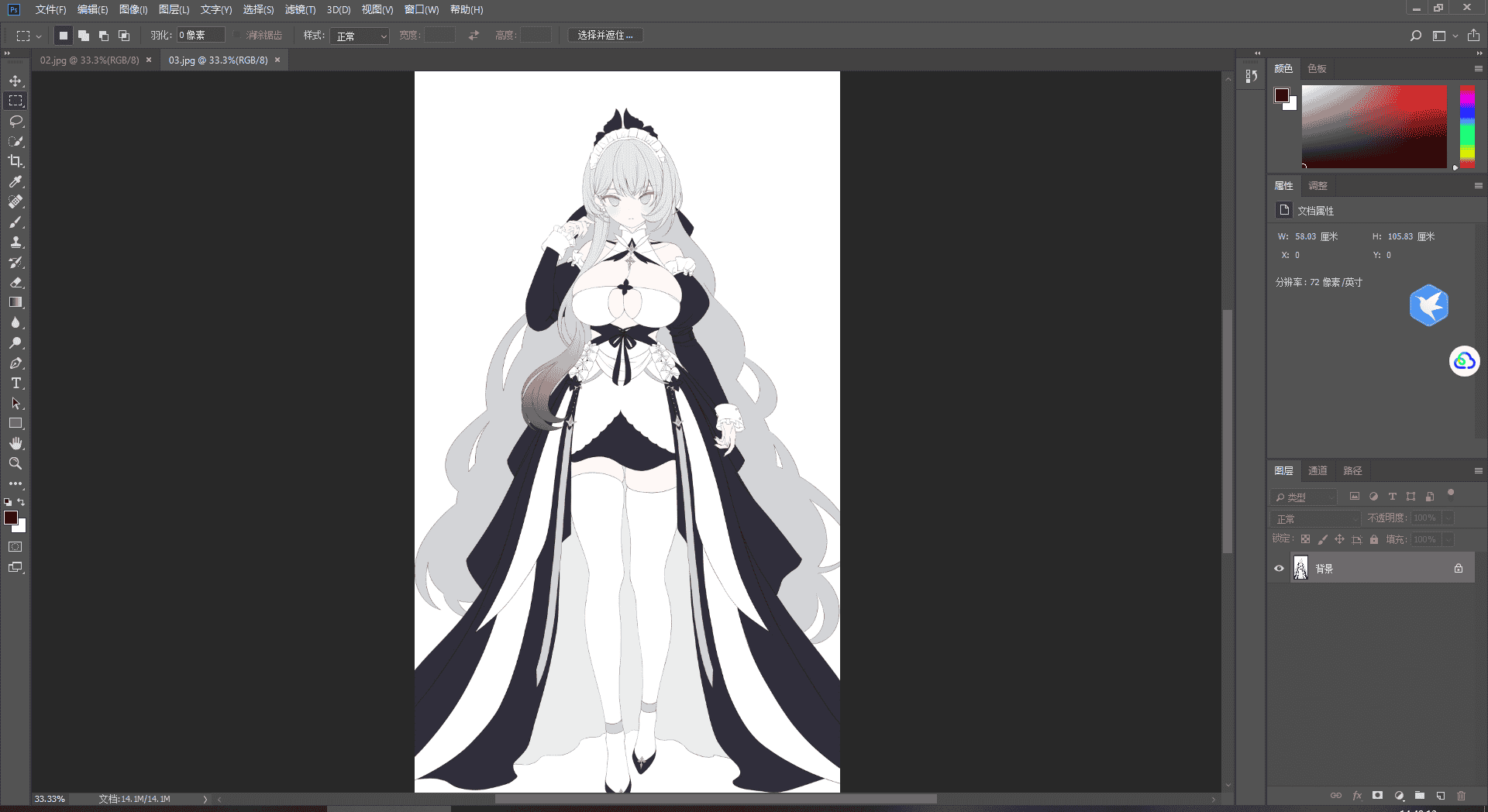Screen dimensions: 1488x812
Task: Choose Intersect with selection mode
Action: pyautogui.click(x=124, y=36)
